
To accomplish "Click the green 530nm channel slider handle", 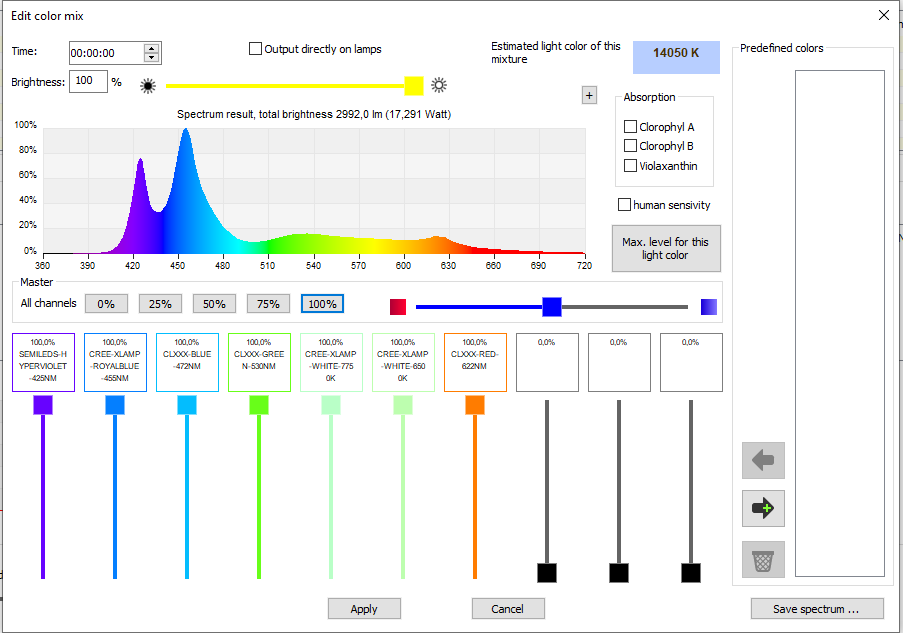I will pos(259,405).
